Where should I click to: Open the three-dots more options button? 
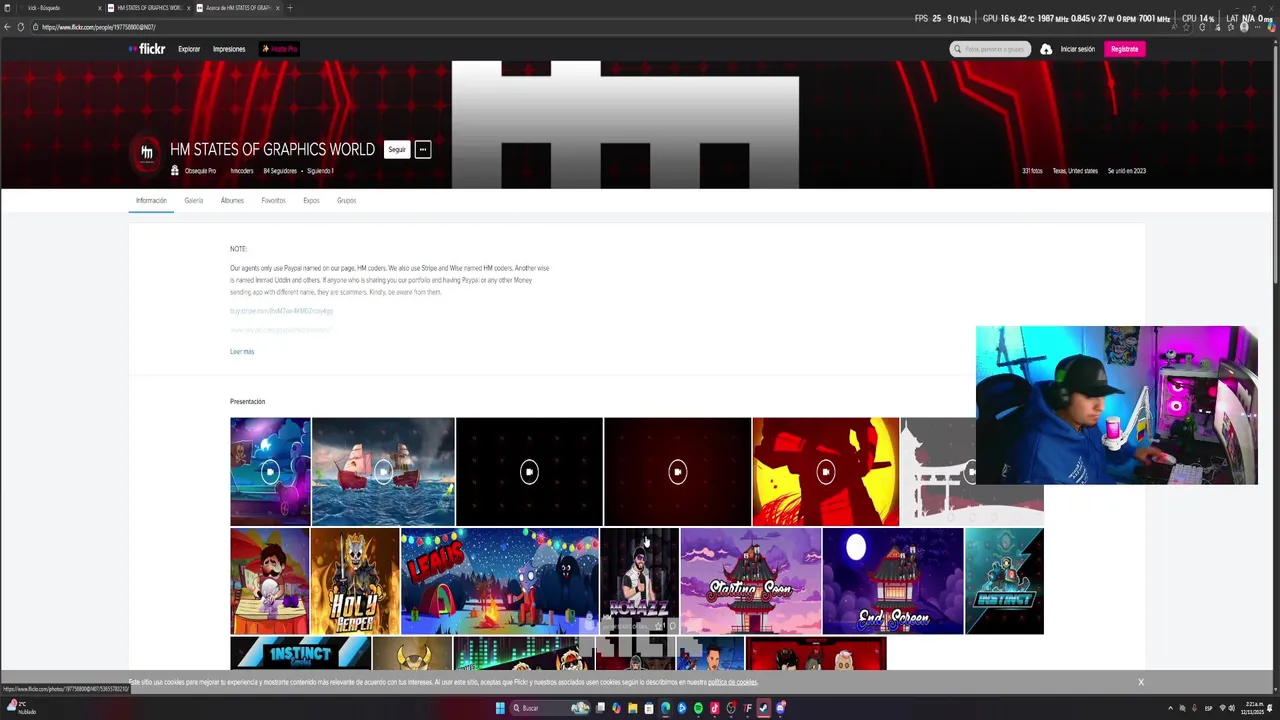[x=423, y=150]
